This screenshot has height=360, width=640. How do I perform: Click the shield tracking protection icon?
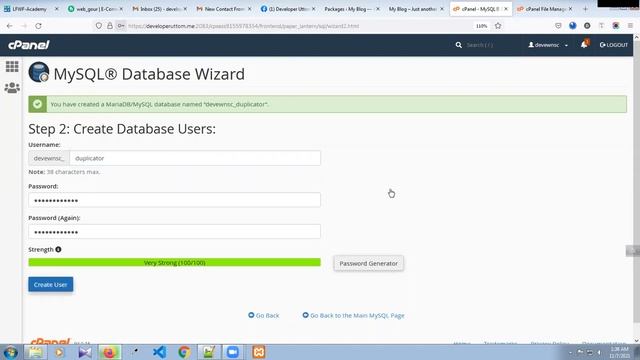[98, 26]
